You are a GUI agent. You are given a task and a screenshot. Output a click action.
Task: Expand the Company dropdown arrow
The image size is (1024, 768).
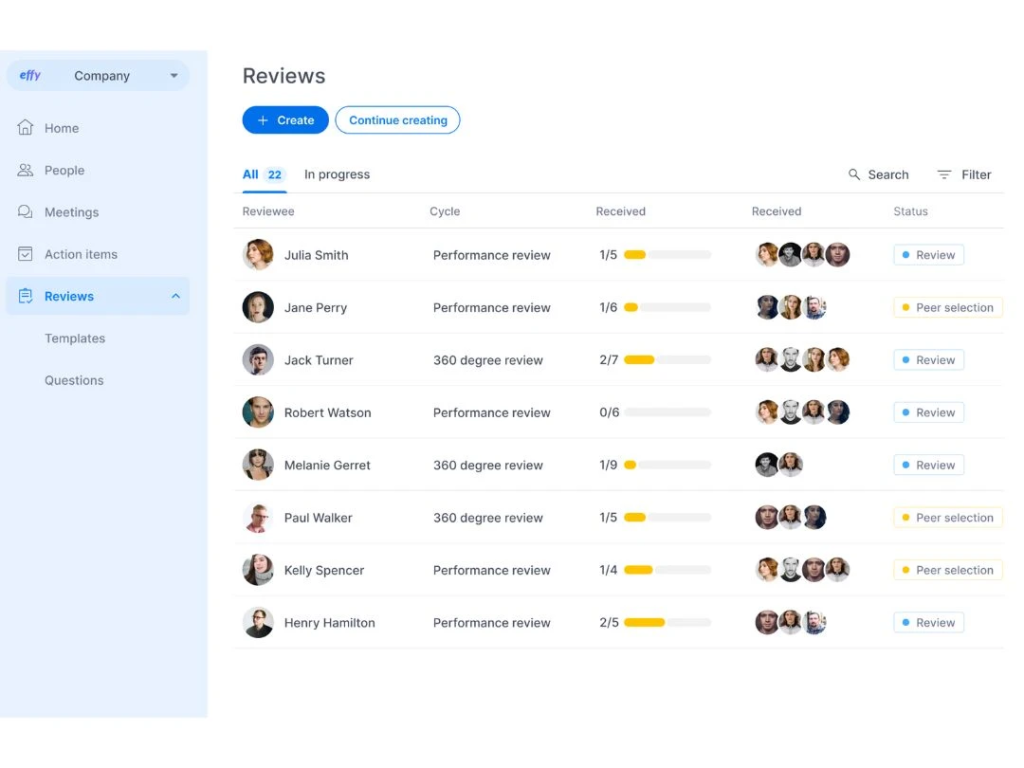(x=174, y=76)
